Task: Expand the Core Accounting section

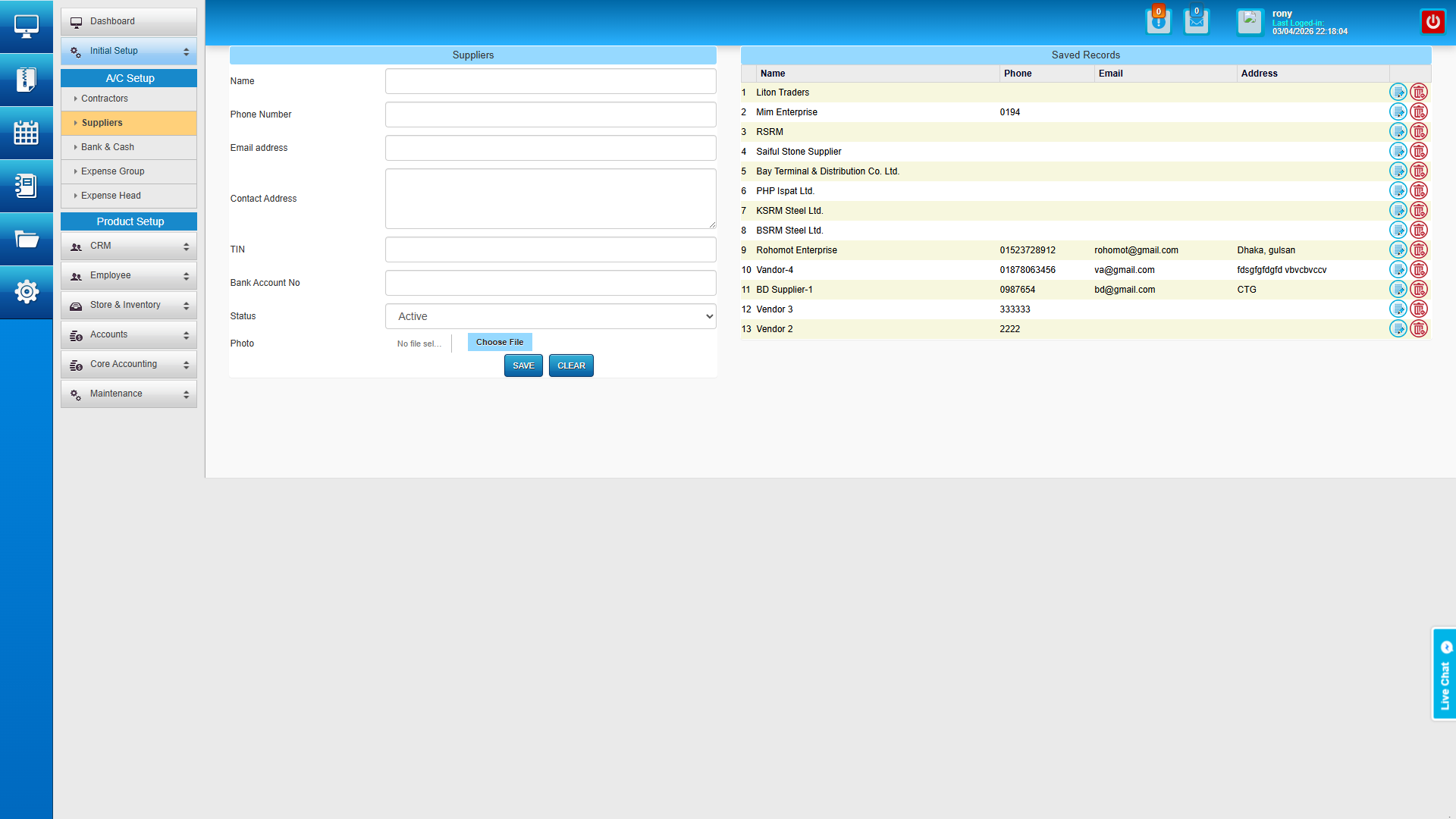Action: 129,364
